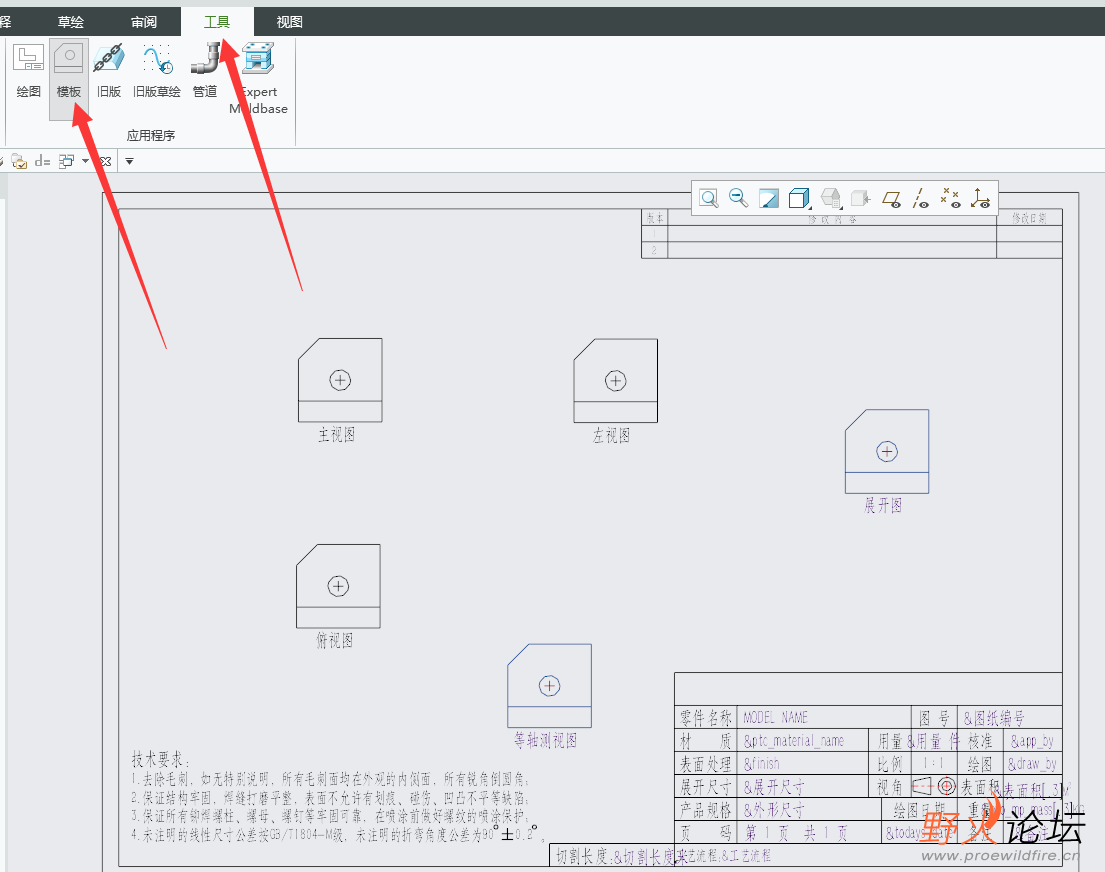Toggle datum axis display
Image resolution: width=1105 pixels, height=872 pixels.
[920, 198]
